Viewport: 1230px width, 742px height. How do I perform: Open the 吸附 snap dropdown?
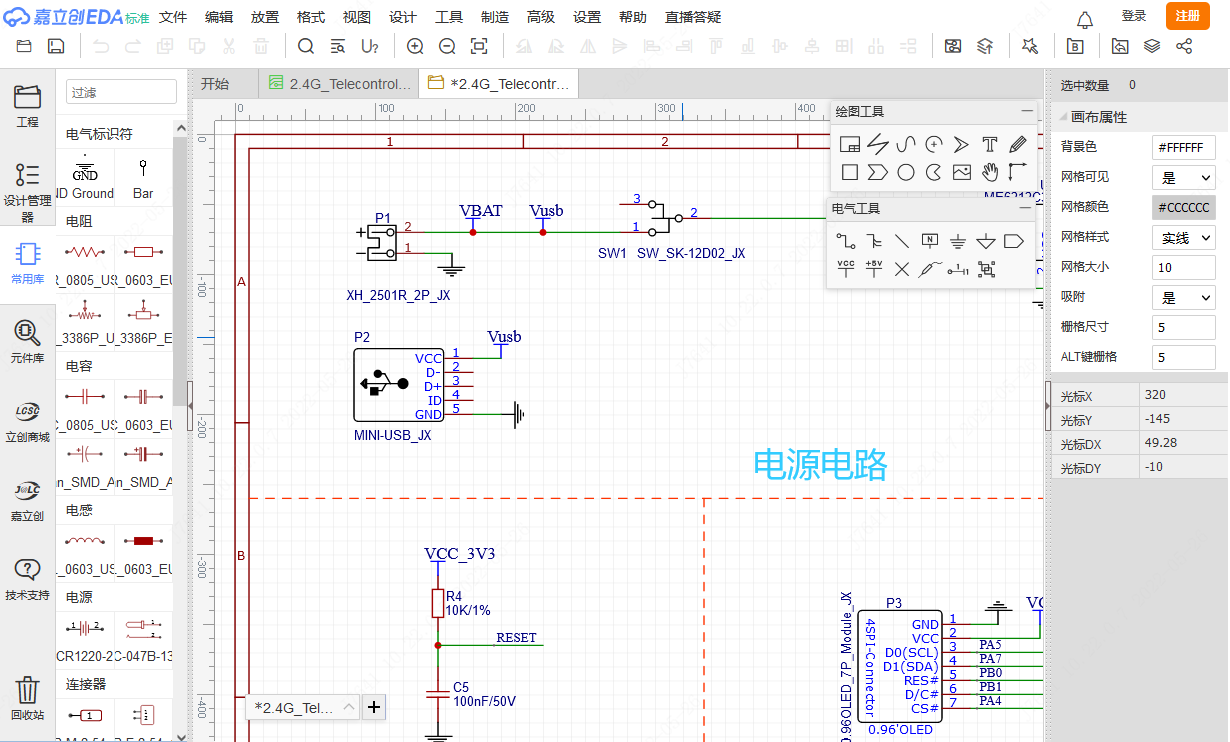click(x=1184, y=298)
